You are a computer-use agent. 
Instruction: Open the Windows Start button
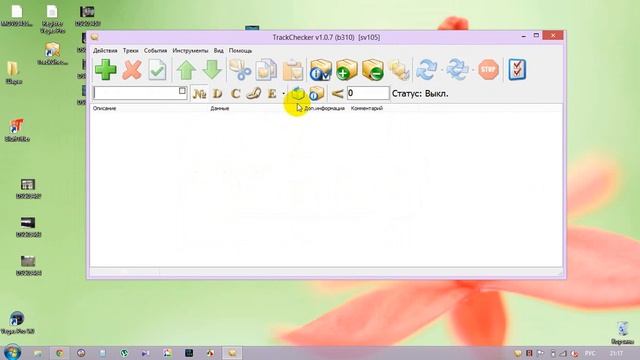point(12,353)
